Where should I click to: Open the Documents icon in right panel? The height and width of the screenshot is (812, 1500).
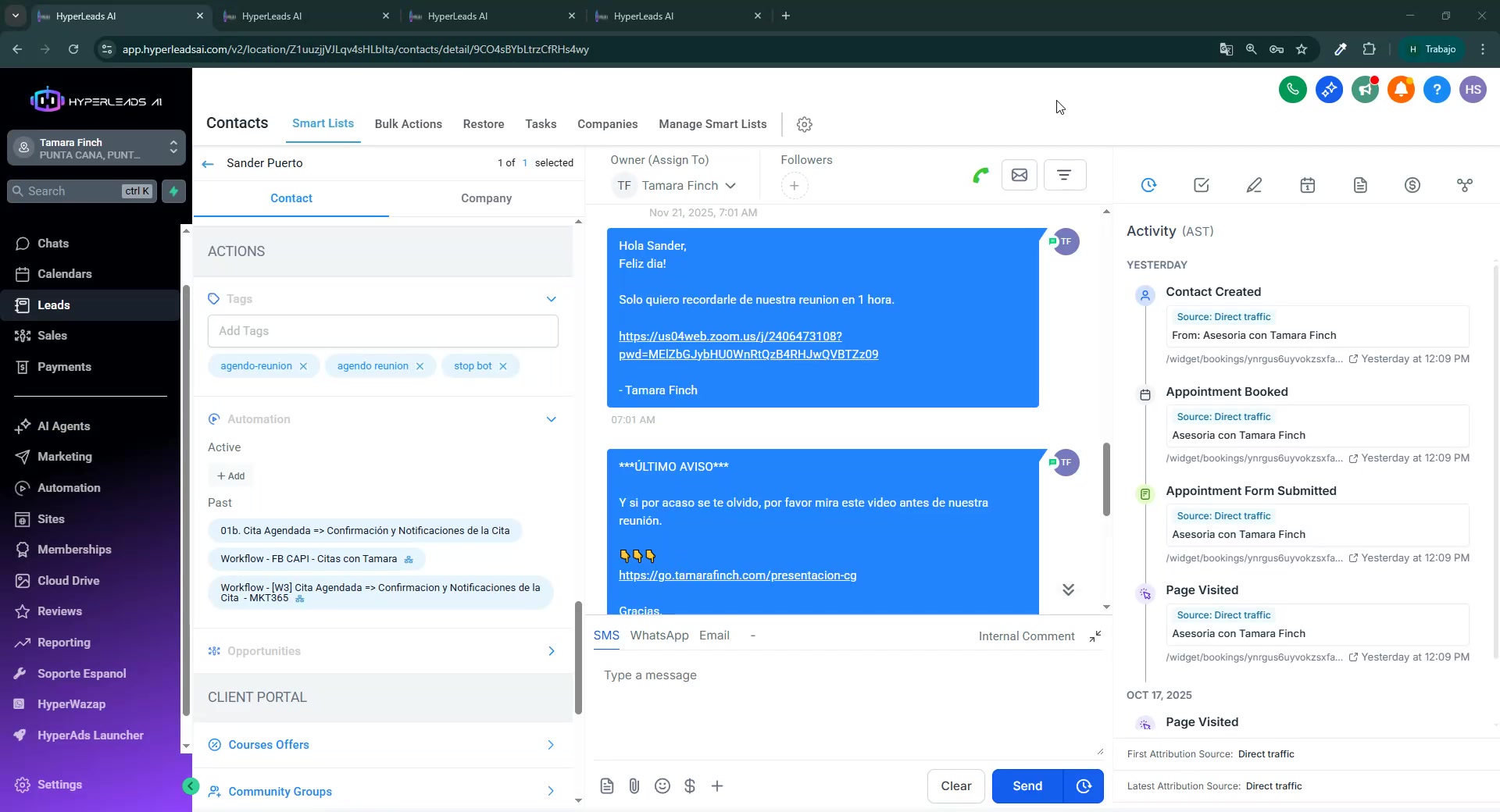pyautogui.click(x=1360, y=185)
